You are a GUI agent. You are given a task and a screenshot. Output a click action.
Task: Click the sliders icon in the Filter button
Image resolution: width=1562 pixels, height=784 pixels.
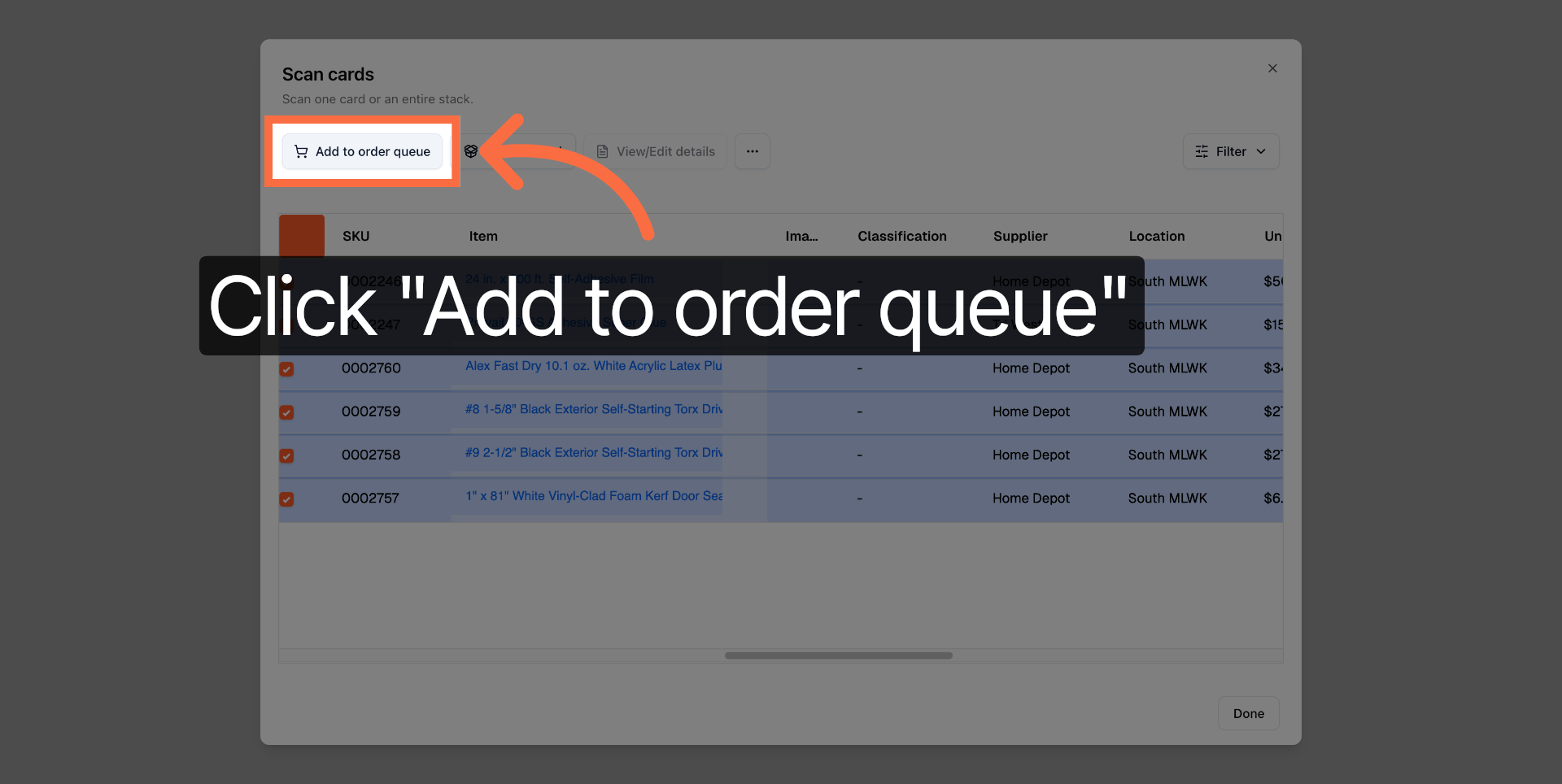[x=1202, y=151]
